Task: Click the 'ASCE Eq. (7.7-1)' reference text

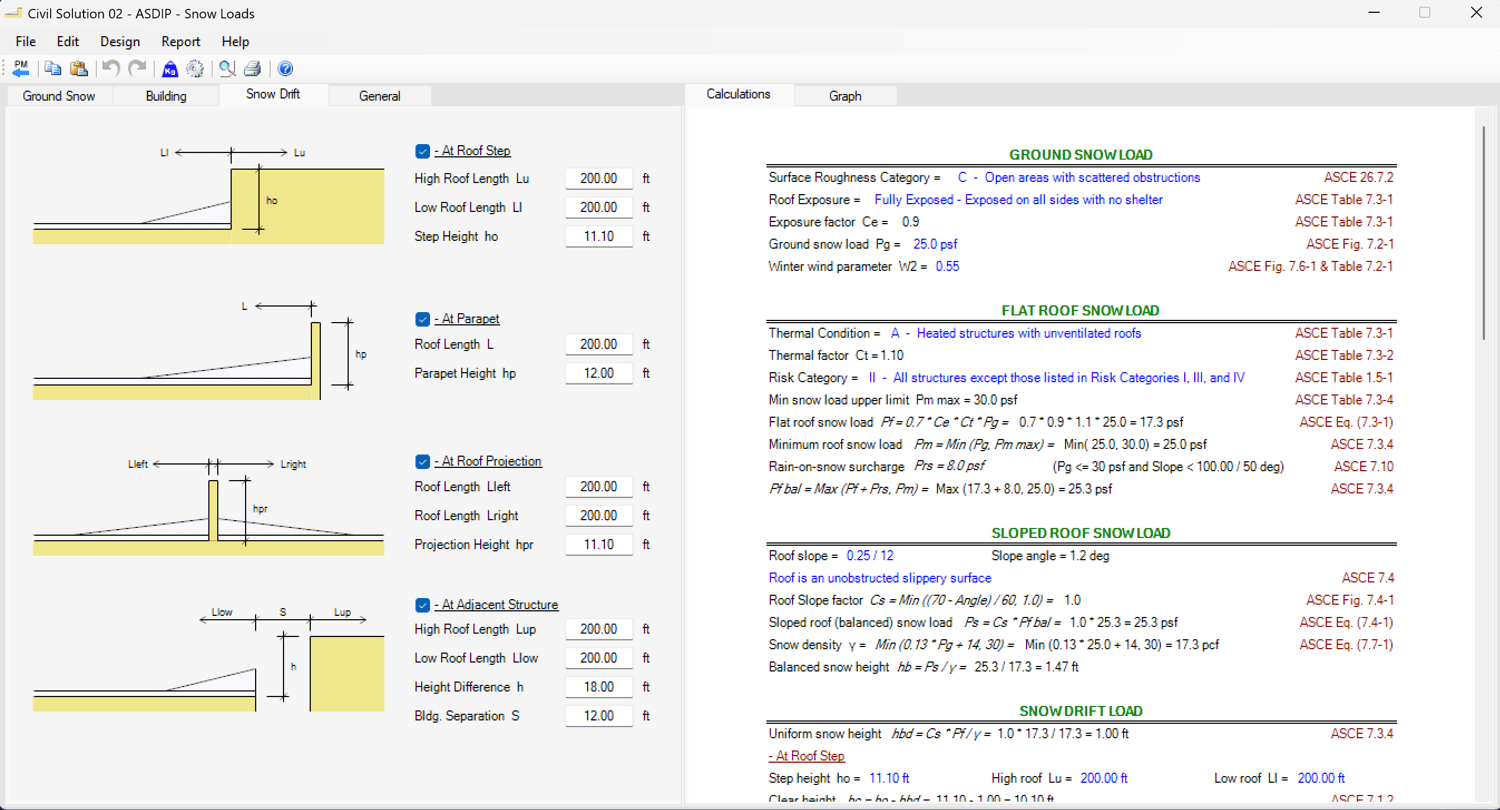Action: click(1347, 645)
